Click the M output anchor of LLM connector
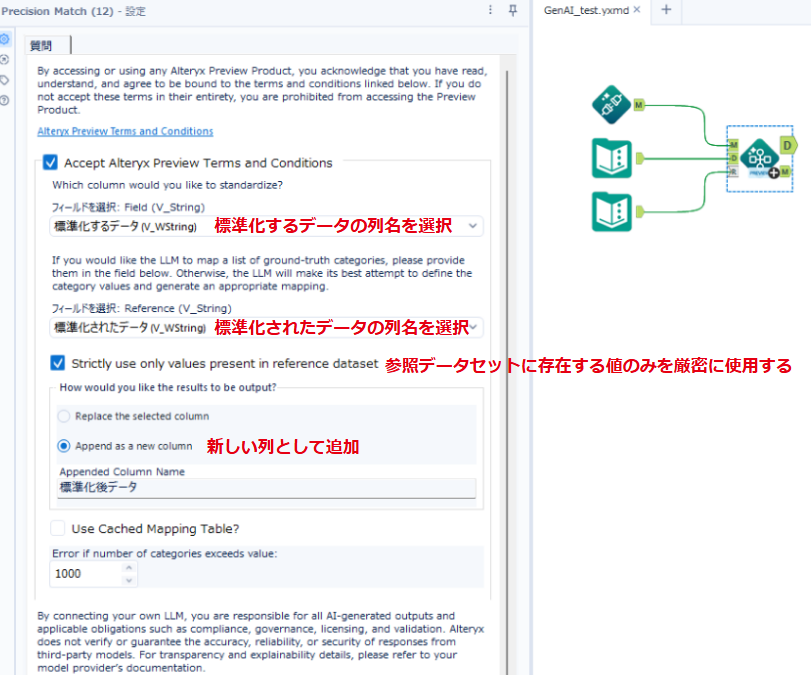This screenshot has height=675, width=811. 639,105
